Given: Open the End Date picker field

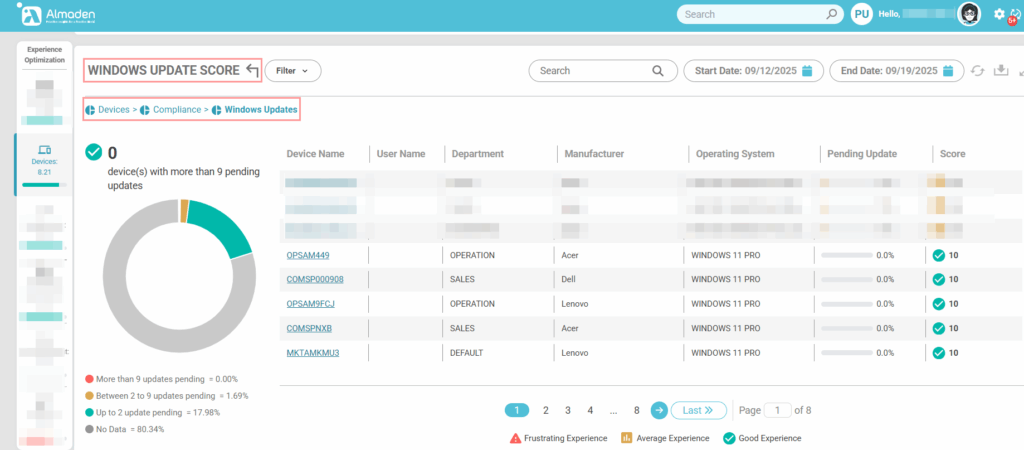Looking at the screenshot, I should pos(888,71).
